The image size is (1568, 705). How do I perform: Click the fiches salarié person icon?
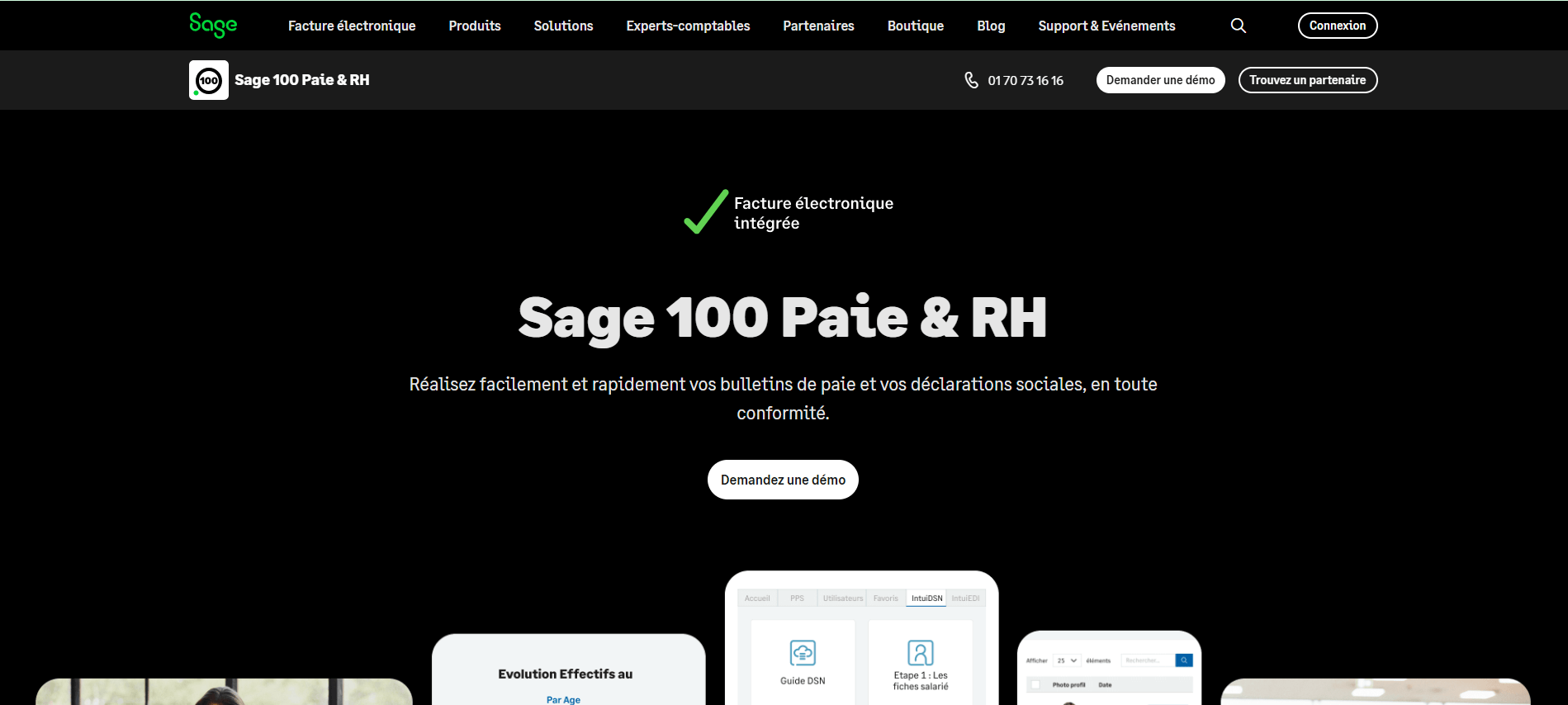[x=921, y=652]
